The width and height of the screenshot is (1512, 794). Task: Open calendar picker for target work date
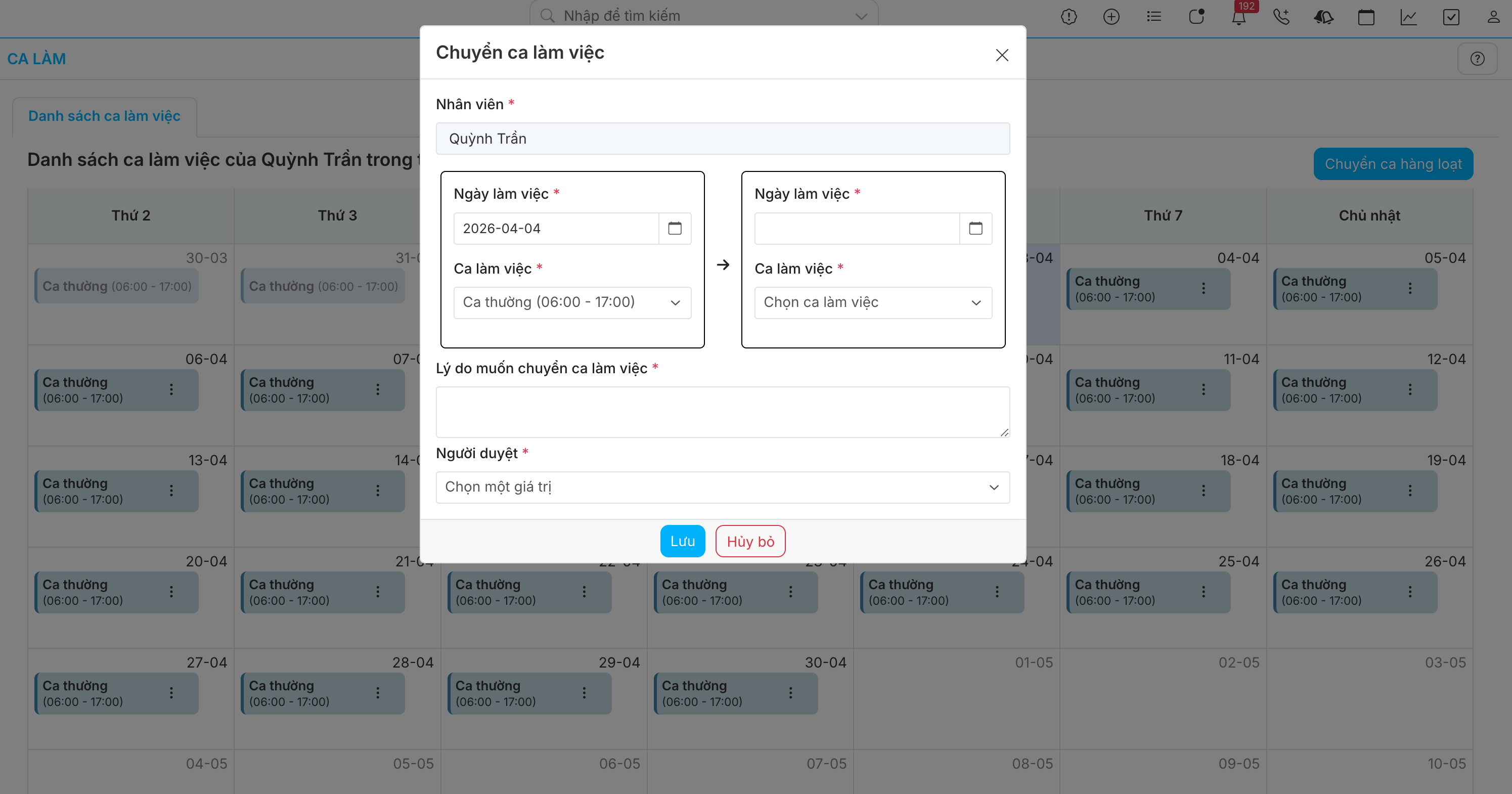pyautogui.click(x=975, y=228)
